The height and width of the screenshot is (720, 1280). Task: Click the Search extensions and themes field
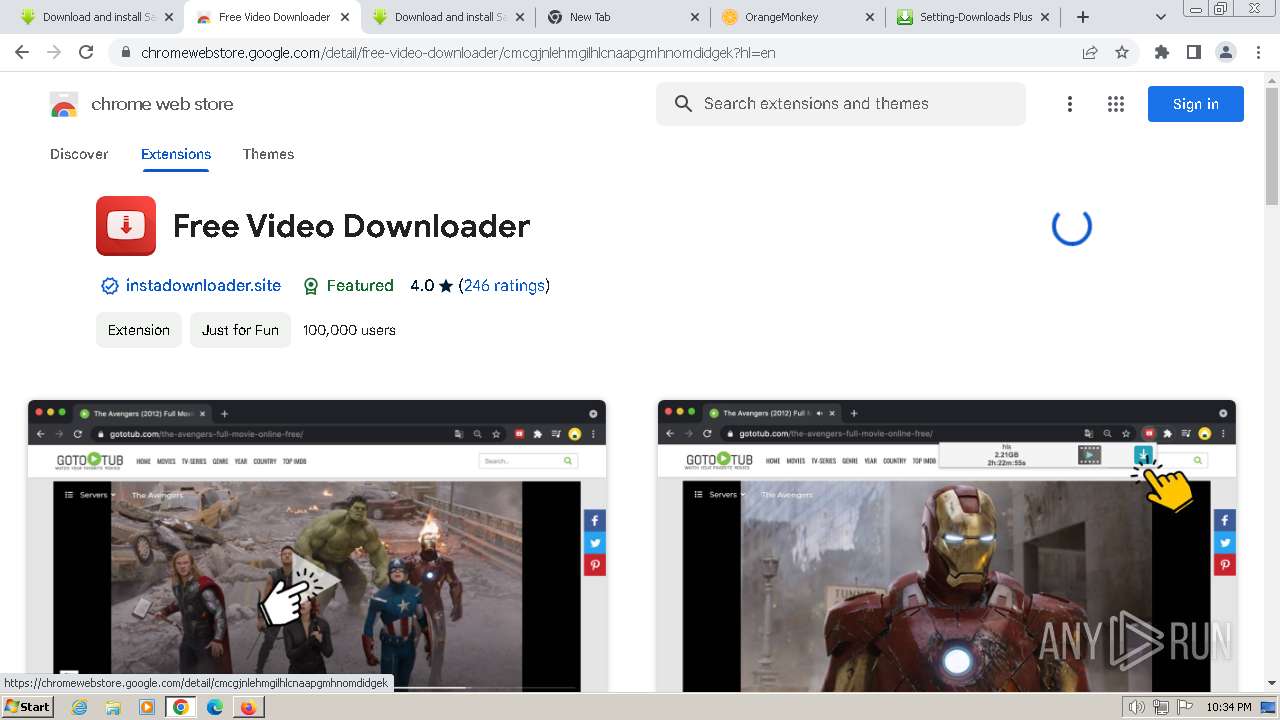[x=841, y=104]
